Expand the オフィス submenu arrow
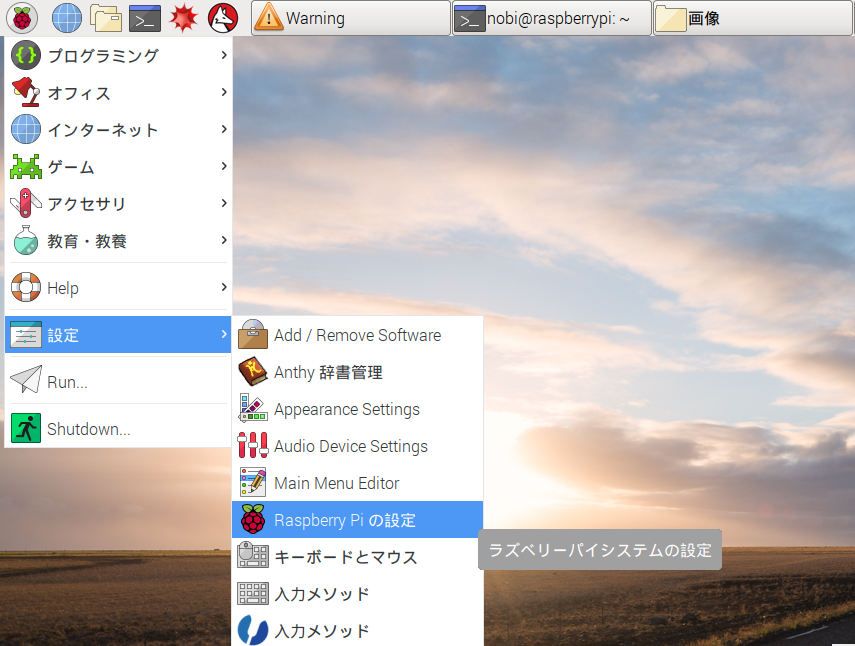The width and height of the screenshot is (855, 646). tap(224, 92)
